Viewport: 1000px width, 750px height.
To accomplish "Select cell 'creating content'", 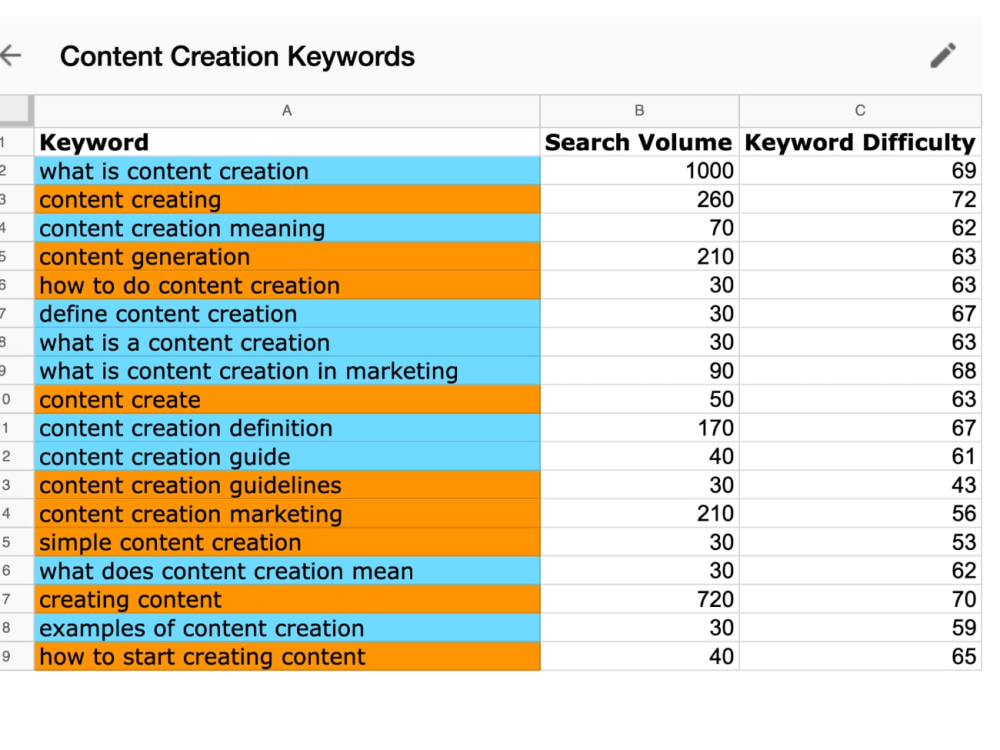I will click(x=287, y=599).
